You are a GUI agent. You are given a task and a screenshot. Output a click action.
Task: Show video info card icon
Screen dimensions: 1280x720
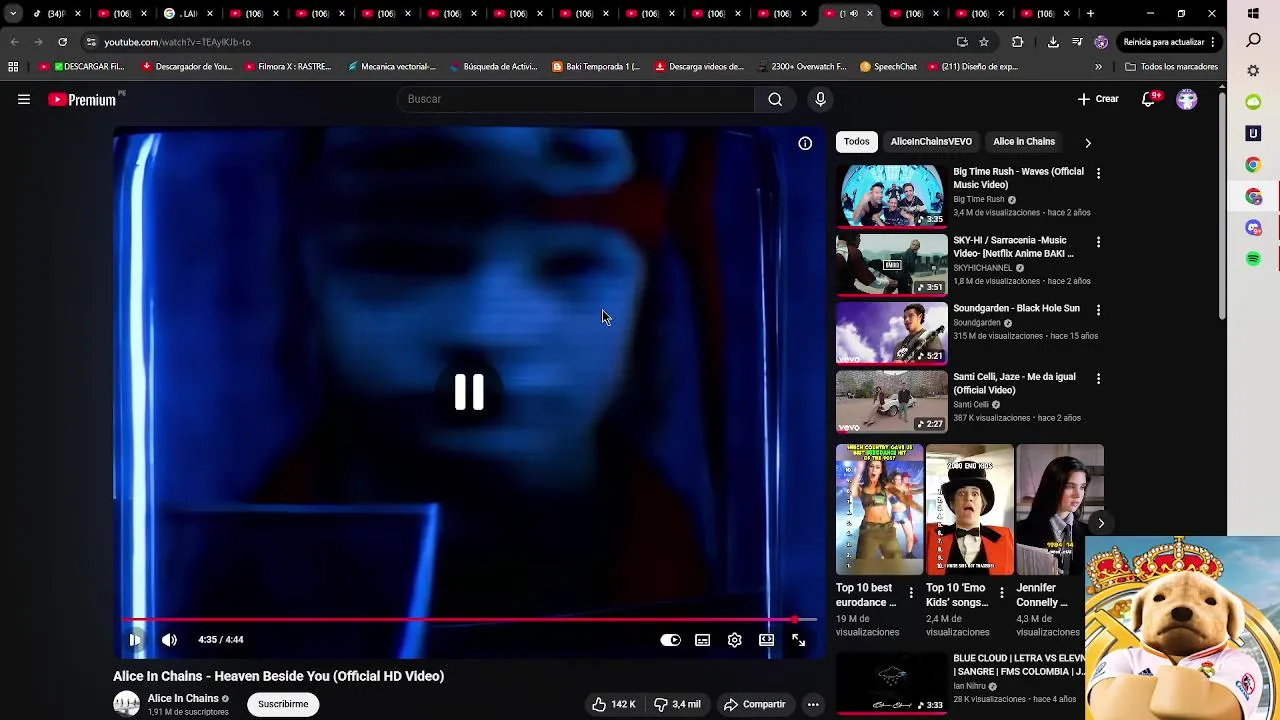(805, 144)
